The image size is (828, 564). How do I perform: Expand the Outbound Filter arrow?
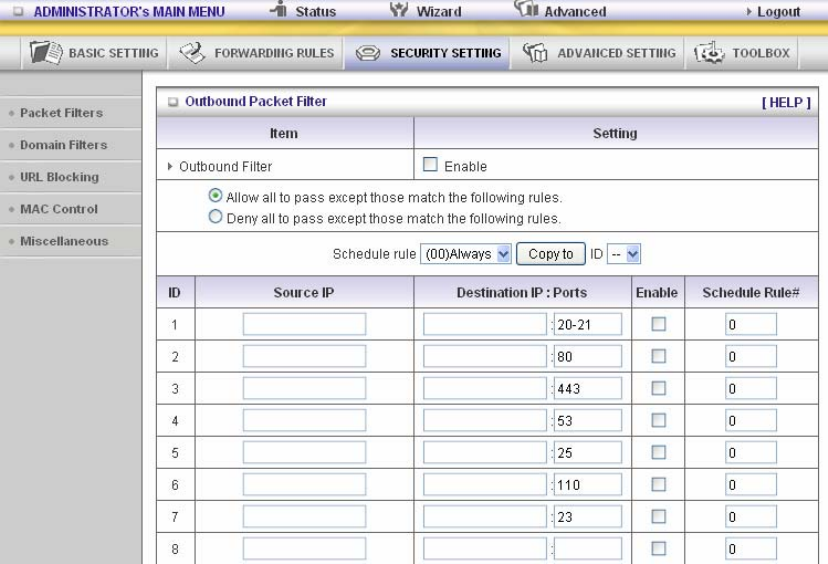170,166
